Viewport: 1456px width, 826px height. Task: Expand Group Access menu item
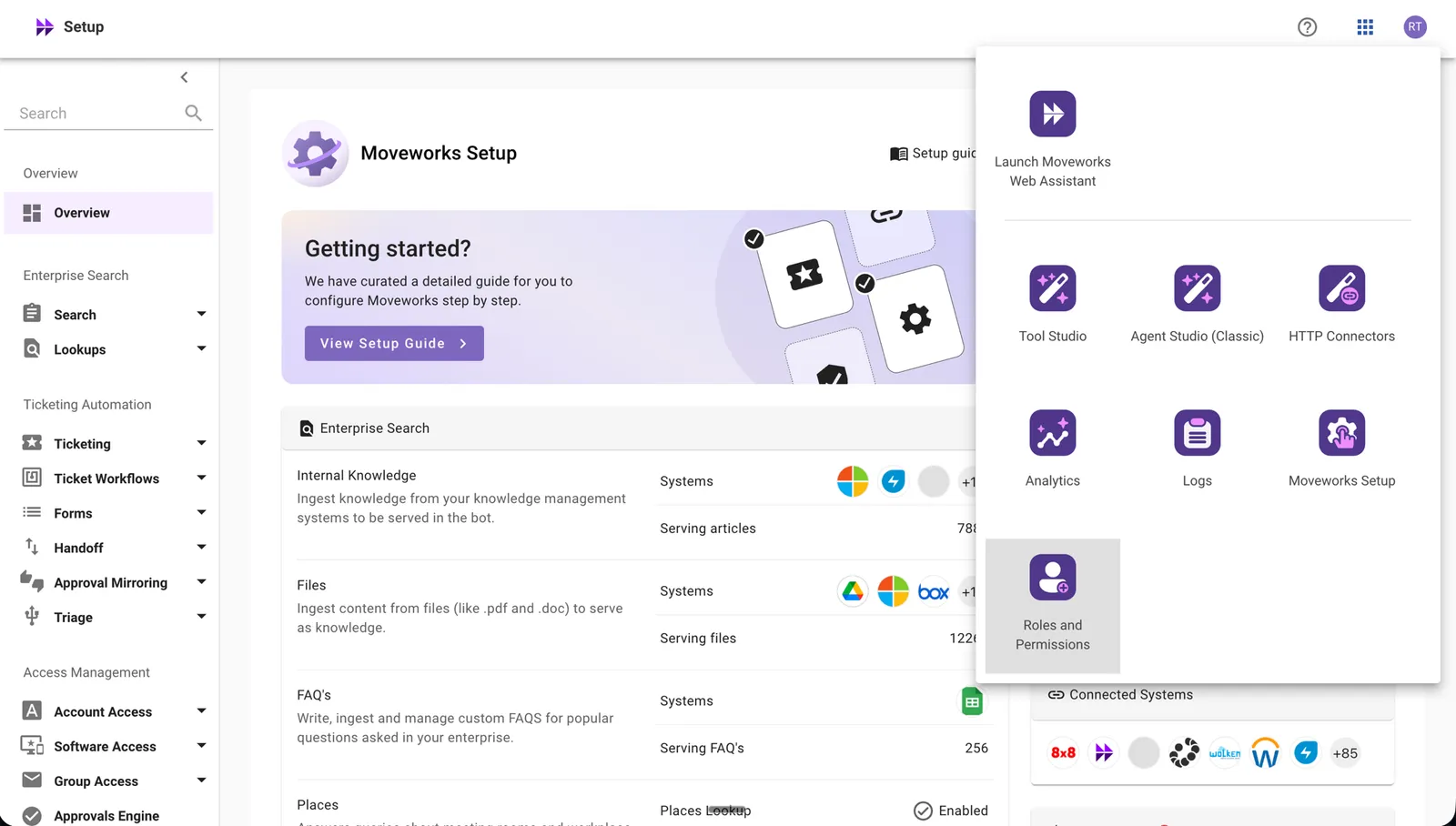(202, 781)
